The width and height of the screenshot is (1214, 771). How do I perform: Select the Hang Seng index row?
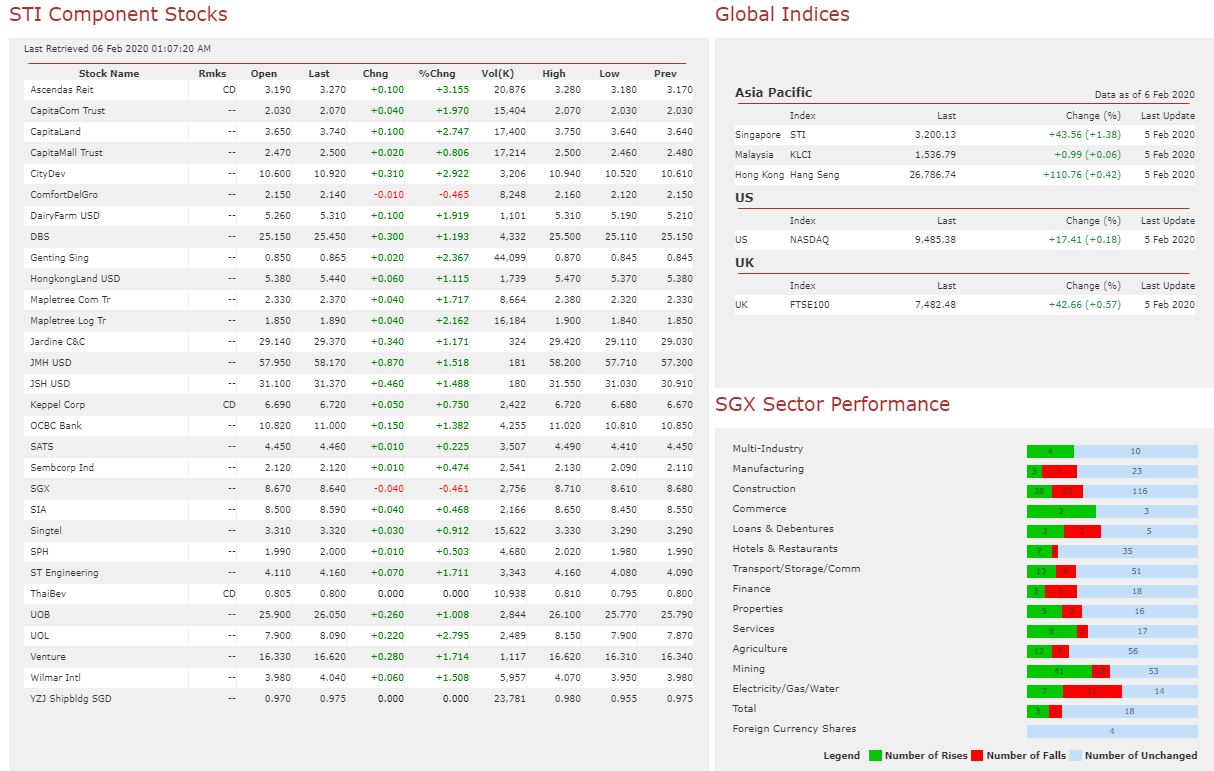(964, 174)
